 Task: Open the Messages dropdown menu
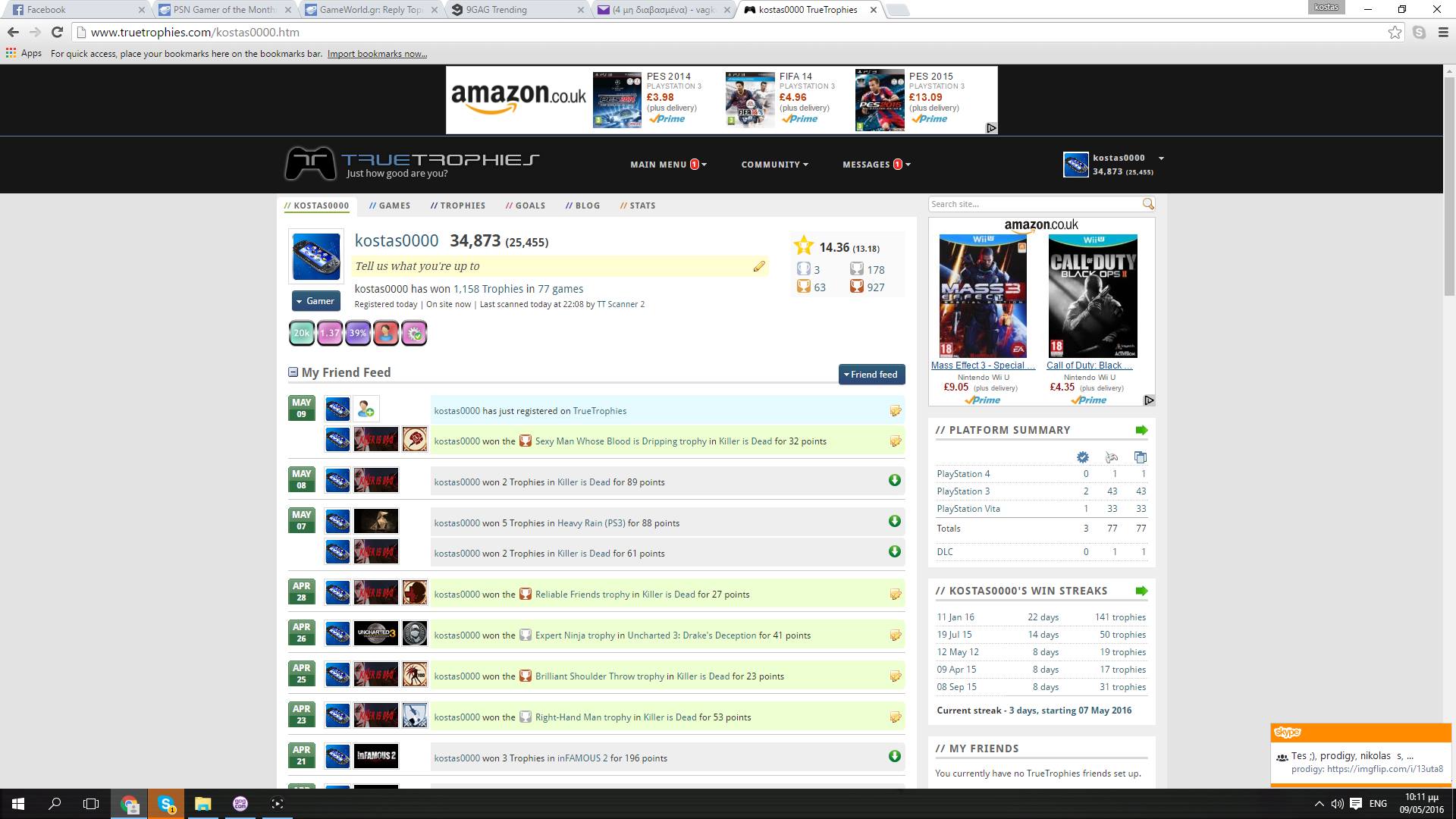point(877,165)
